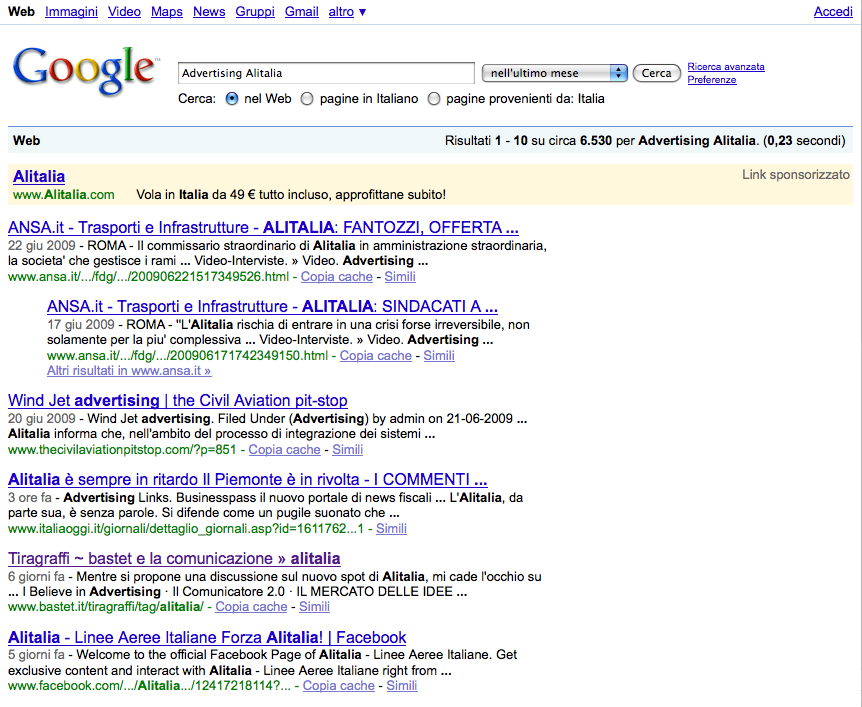
Task: Open the 'nell'ultimo mese' time range dropdown
Action: point(554,73)
